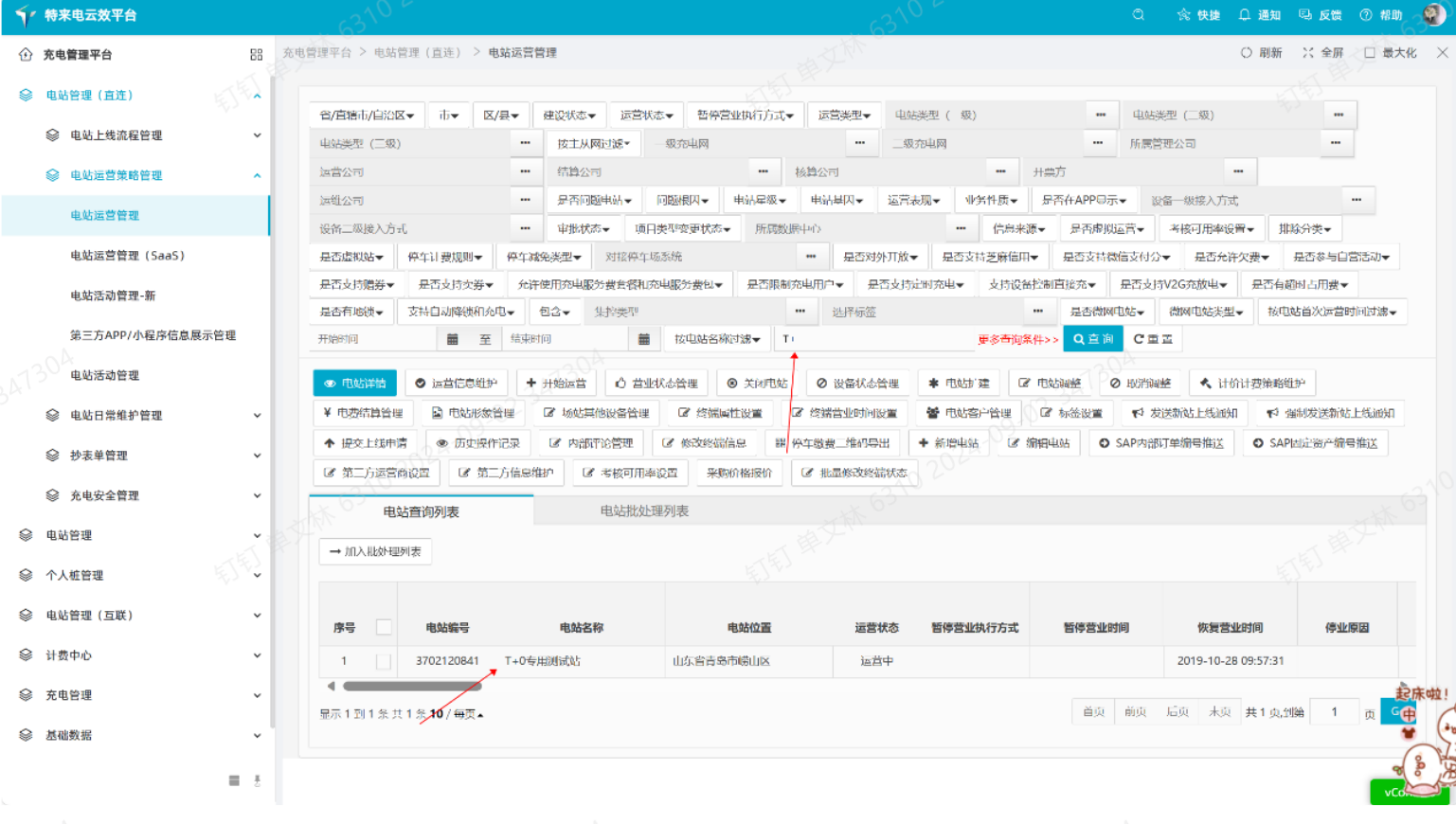Switch to the 电站批处理列表 tab

click(644, 511)
